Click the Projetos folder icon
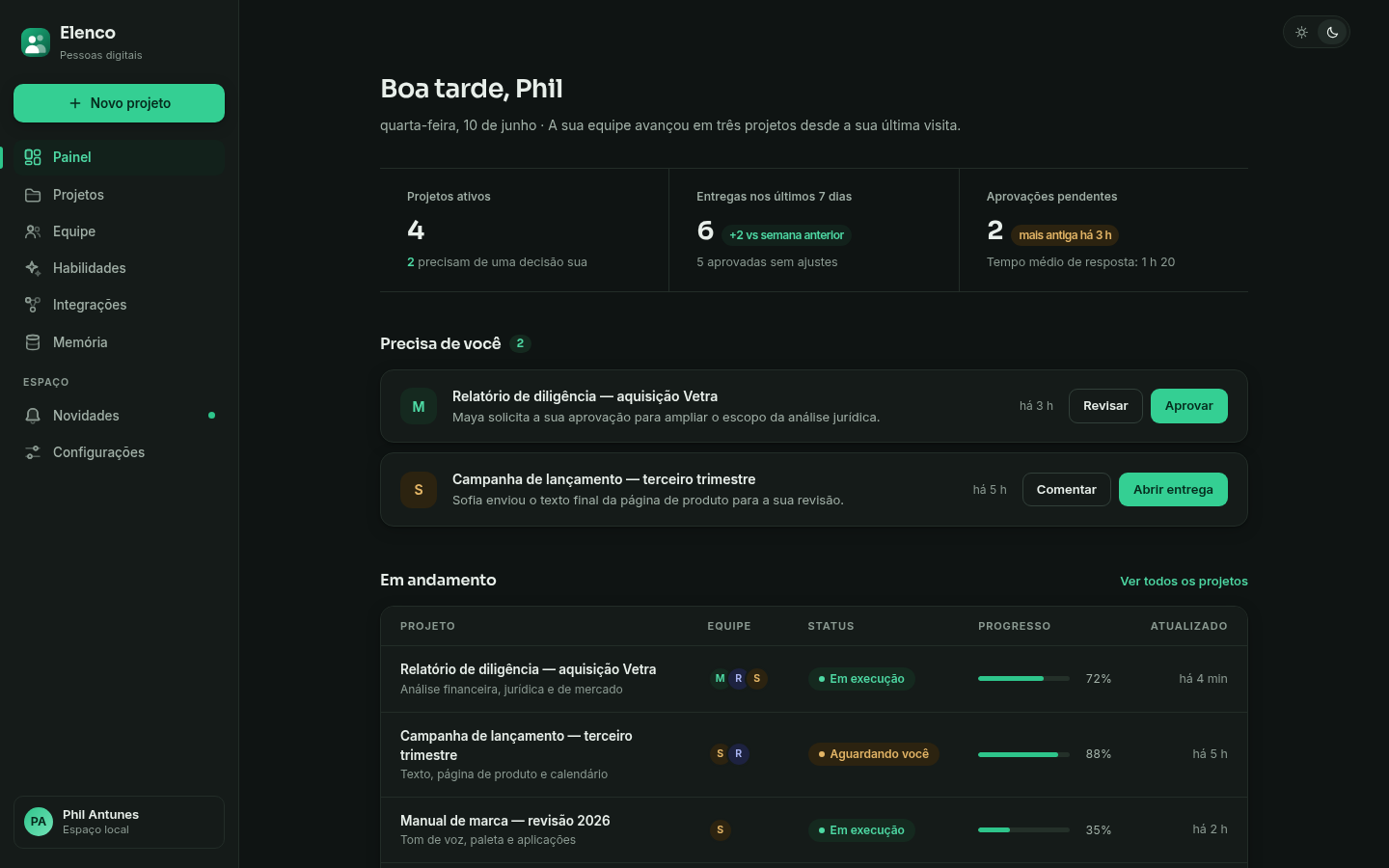Screen dimensions: 1389x868 [x=33, y=195]
